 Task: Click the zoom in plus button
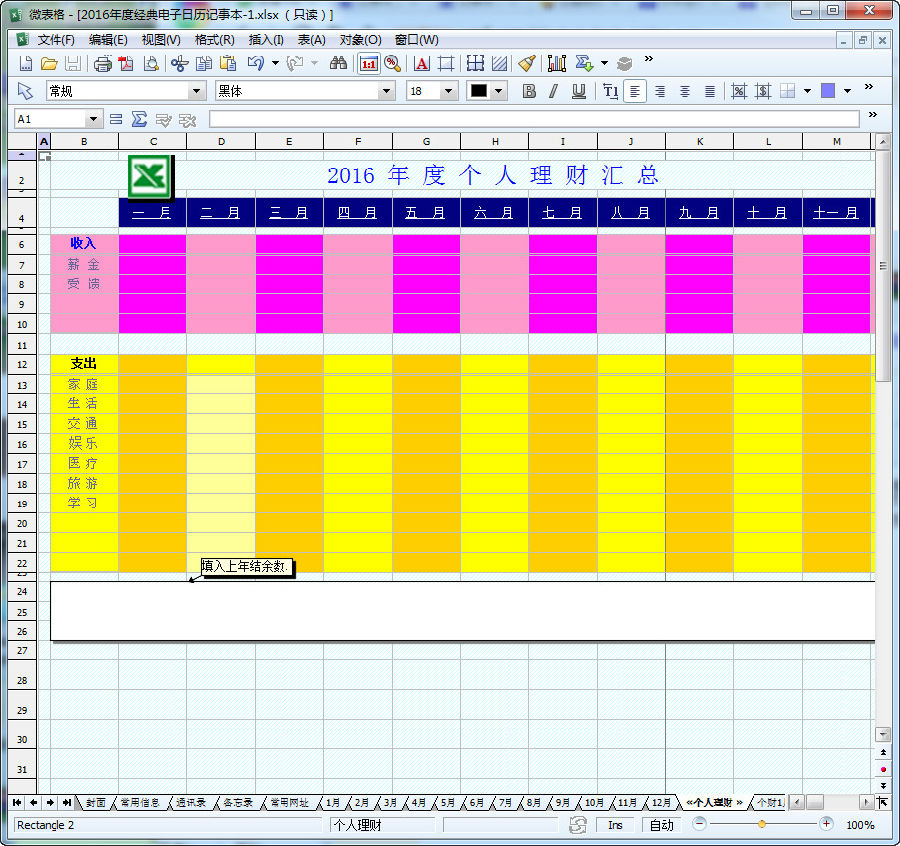click(826, 824)
